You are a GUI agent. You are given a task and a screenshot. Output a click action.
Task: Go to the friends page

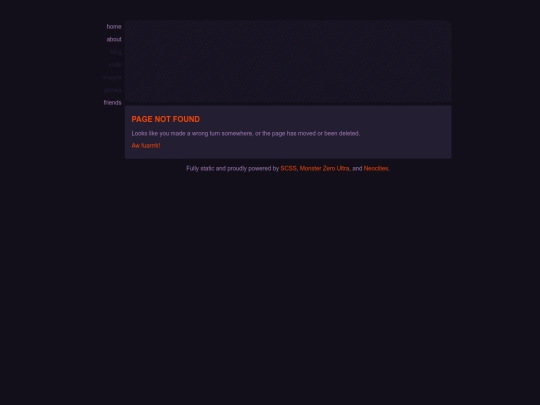click(x=112, y=103)
